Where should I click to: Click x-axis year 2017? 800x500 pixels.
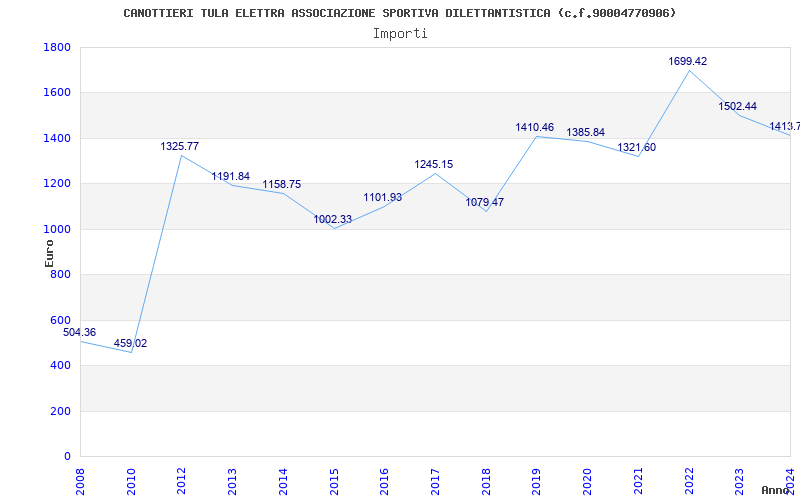click(435, 481)
